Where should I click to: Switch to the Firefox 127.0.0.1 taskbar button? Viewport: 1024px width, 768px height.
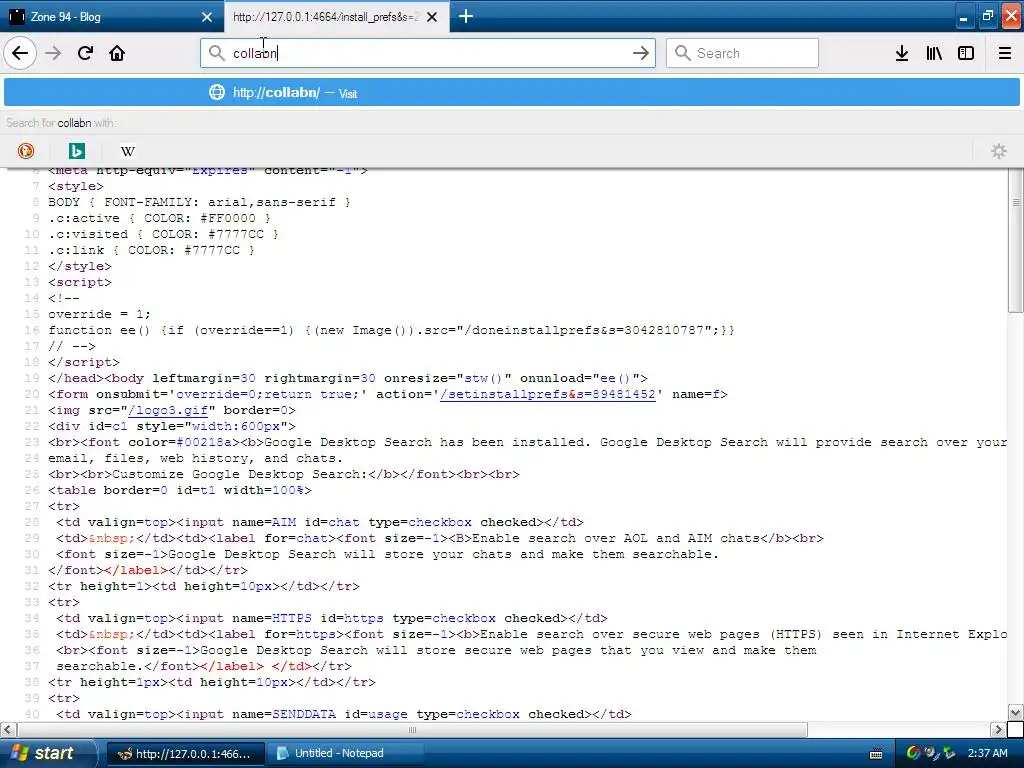tap(185, 754)
